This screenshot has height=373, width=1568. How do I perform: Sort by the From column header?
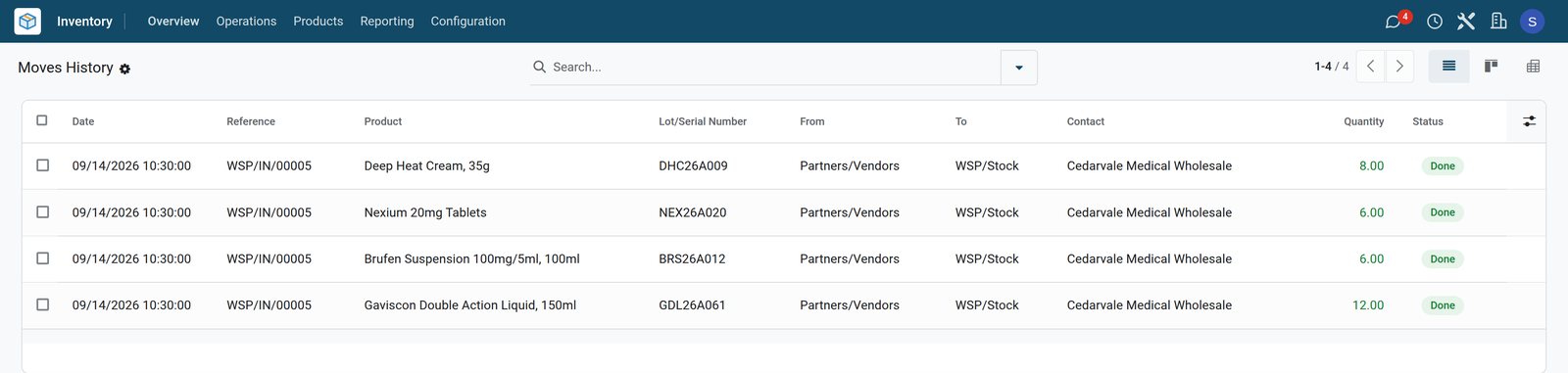[812, 121]
